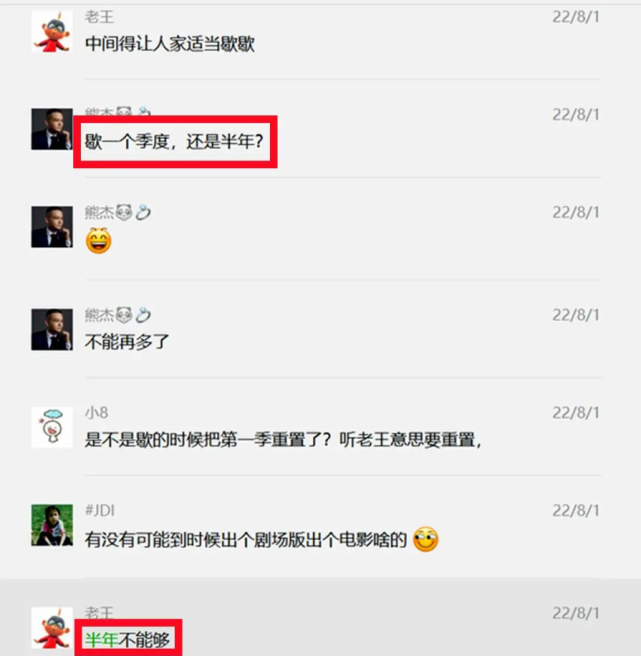The width and height of the screenshot is (641, 656).
Task: Click the big laughing emoji sent by 熊杰
Action: [x=99, y=241]
